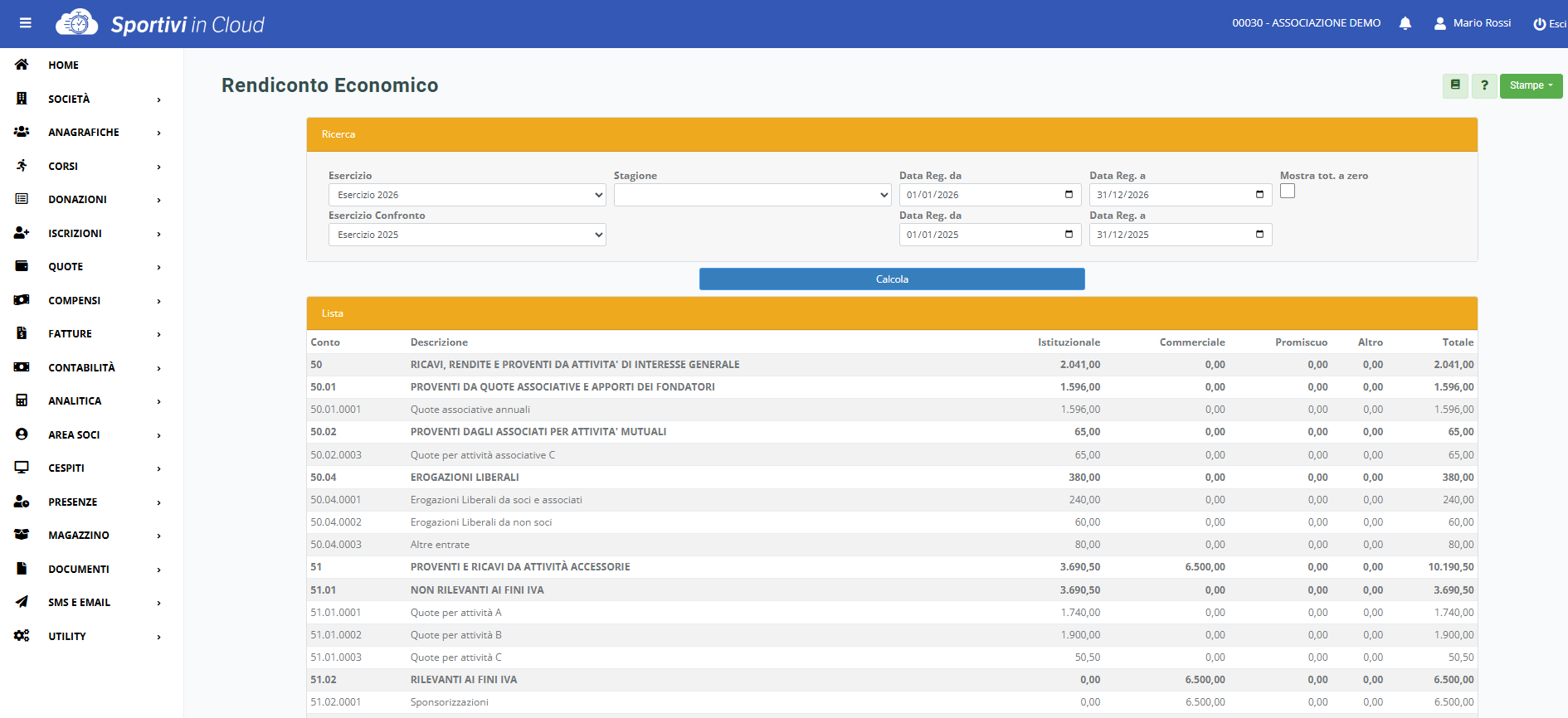Open the Stagione dropdown

[x=752, y=195]
